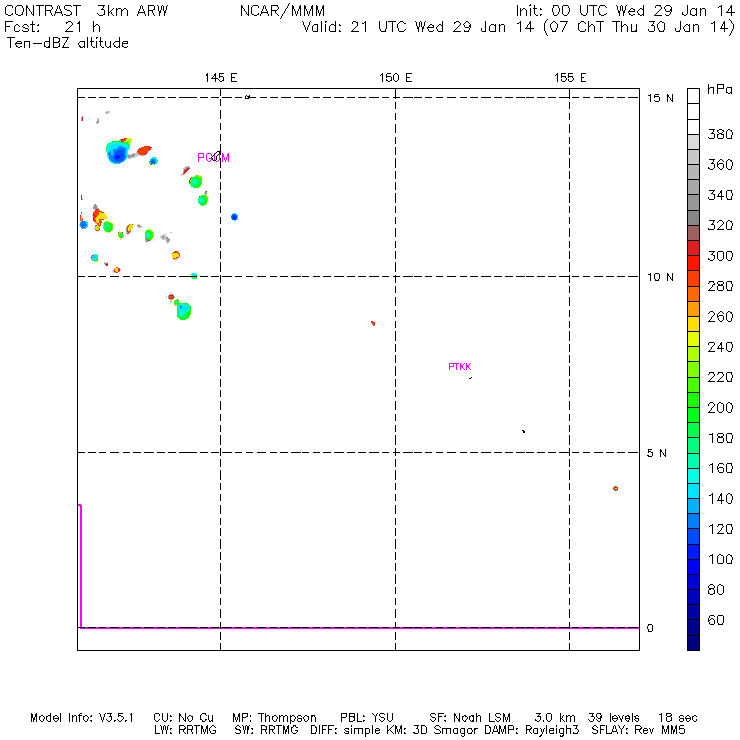Image resolution: width=740 pixels, height=740 pixels.
Task: Click the "SW: RRTMG" model setting
Action: click(267, 730)
